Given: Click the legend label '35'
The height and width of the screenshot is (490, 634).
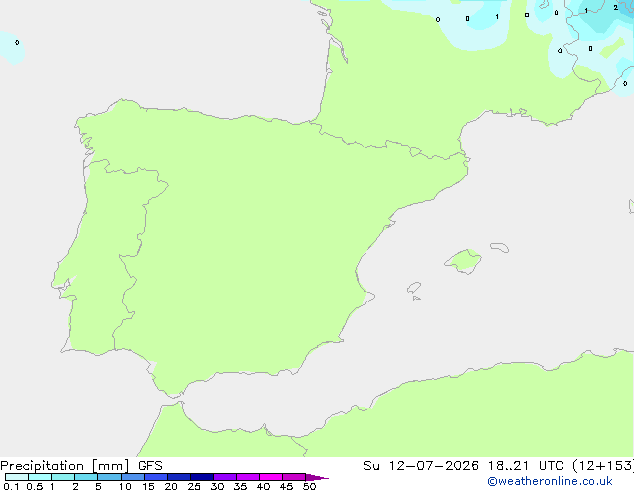Looking at the screenshot, I should (x=240, y=486).
